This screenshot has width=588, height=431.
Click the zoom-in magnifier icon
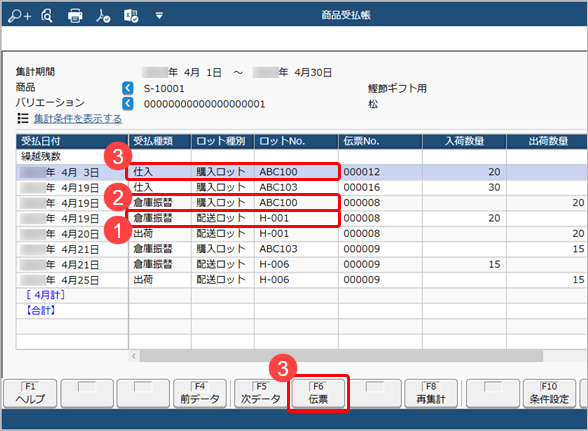click(x=20, y=16)
